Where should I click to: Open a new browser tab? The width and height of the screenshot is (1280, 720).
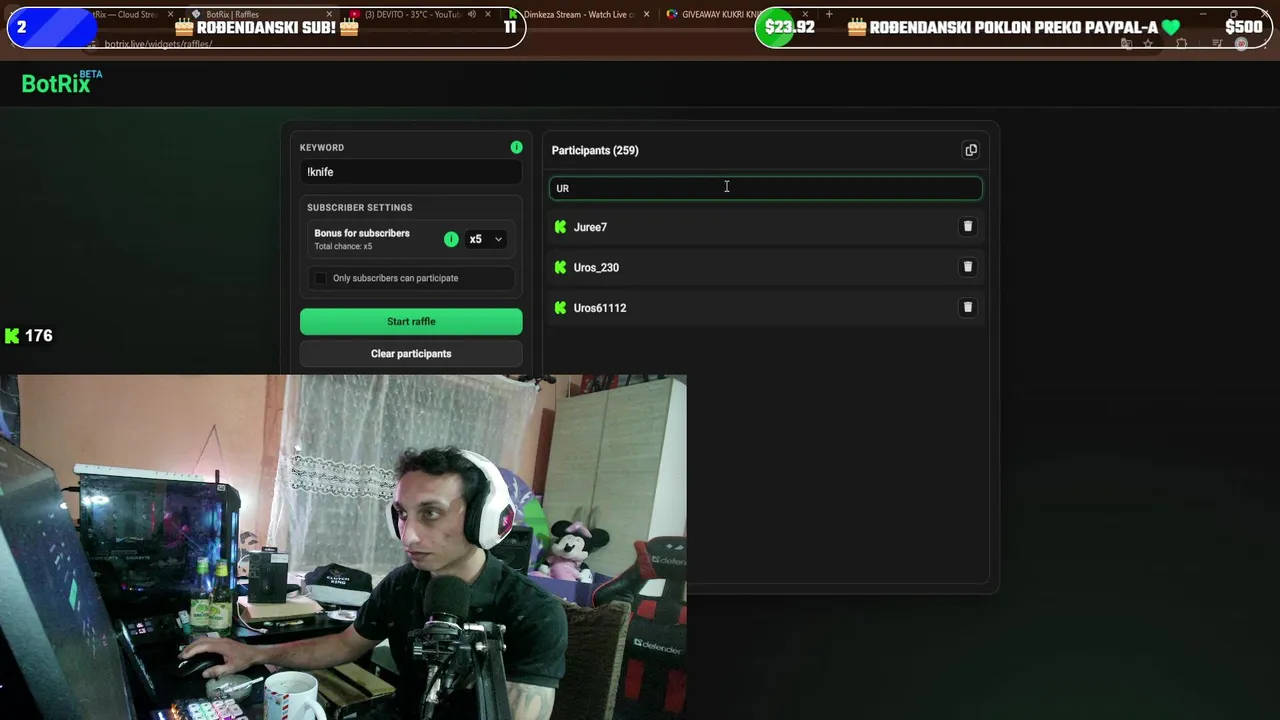[x=829, y=14]
